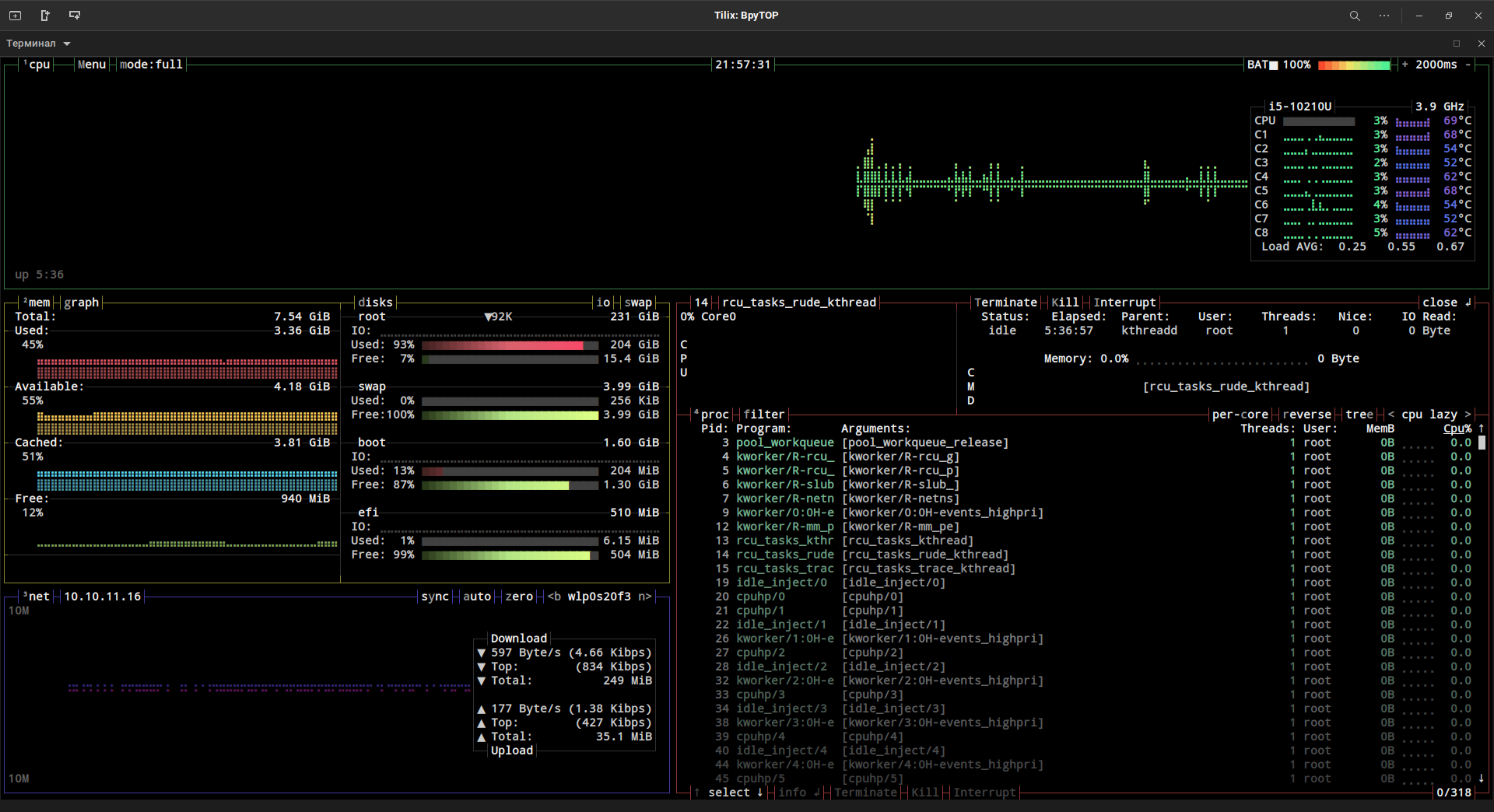Click the add terminal down icon
Screen dimensions: 1494x812
click(75, 16)
